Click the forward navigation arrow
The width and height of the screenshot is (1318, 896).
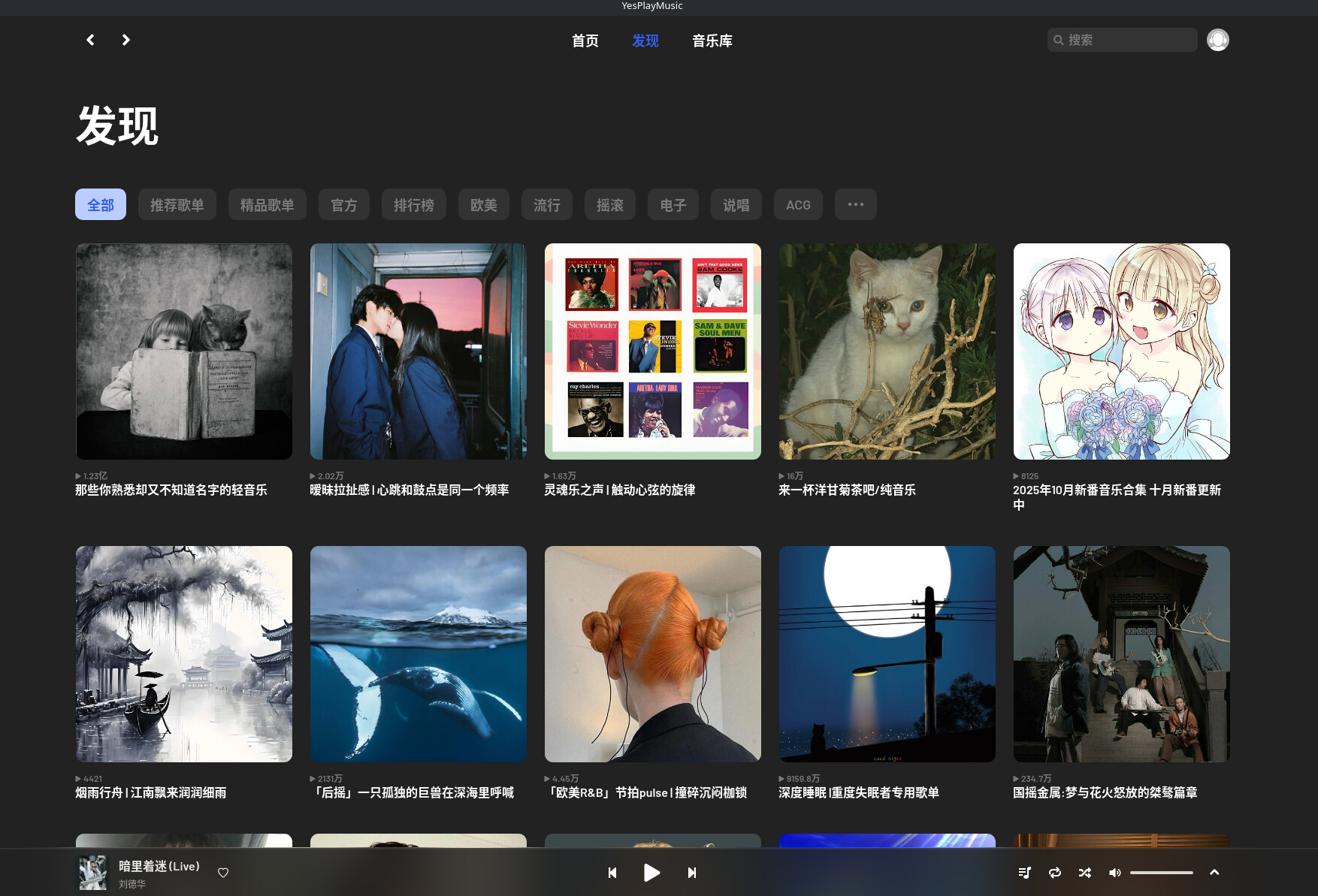coord(125,40)
